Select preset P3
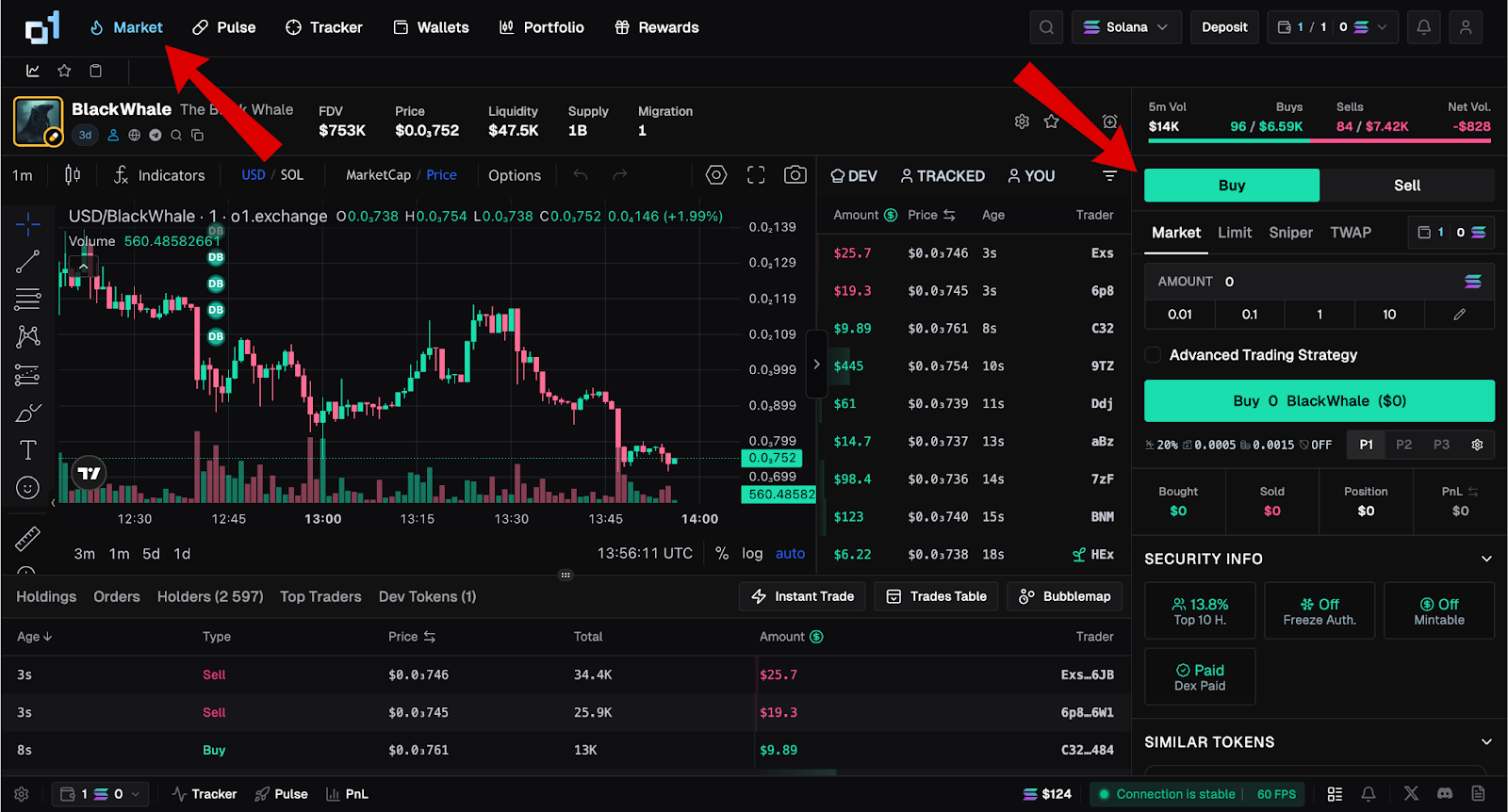Viewport: 1508px width, 812px height. [x=1441, y=445]
